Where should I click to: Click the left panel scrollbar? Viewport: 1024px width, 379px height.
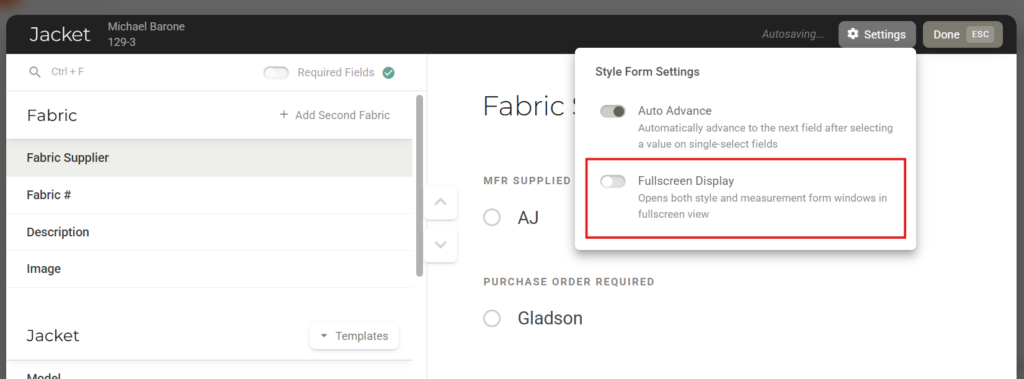coord(419,186)
